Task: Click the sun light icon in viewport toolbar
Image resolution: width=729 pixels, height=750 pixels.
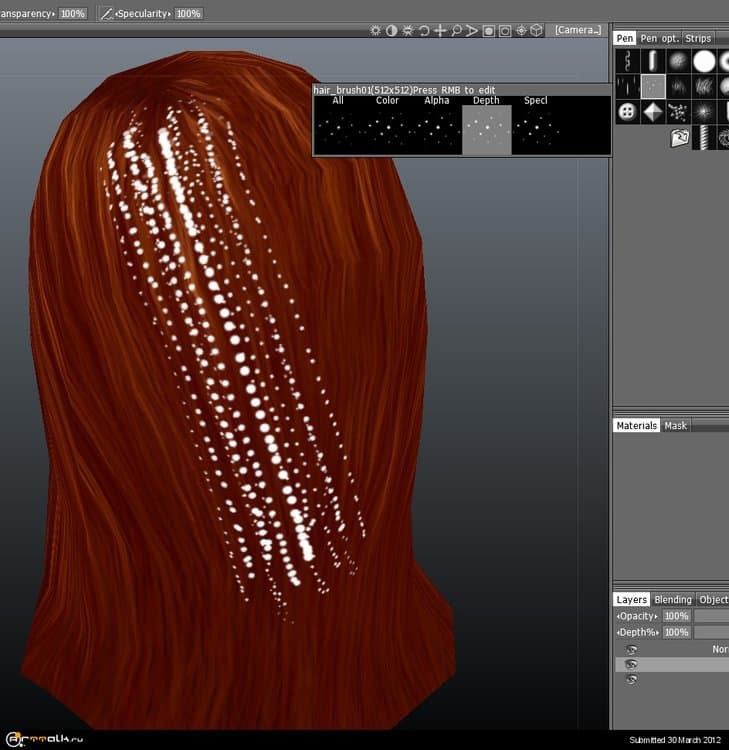Action: pos(375,31)
